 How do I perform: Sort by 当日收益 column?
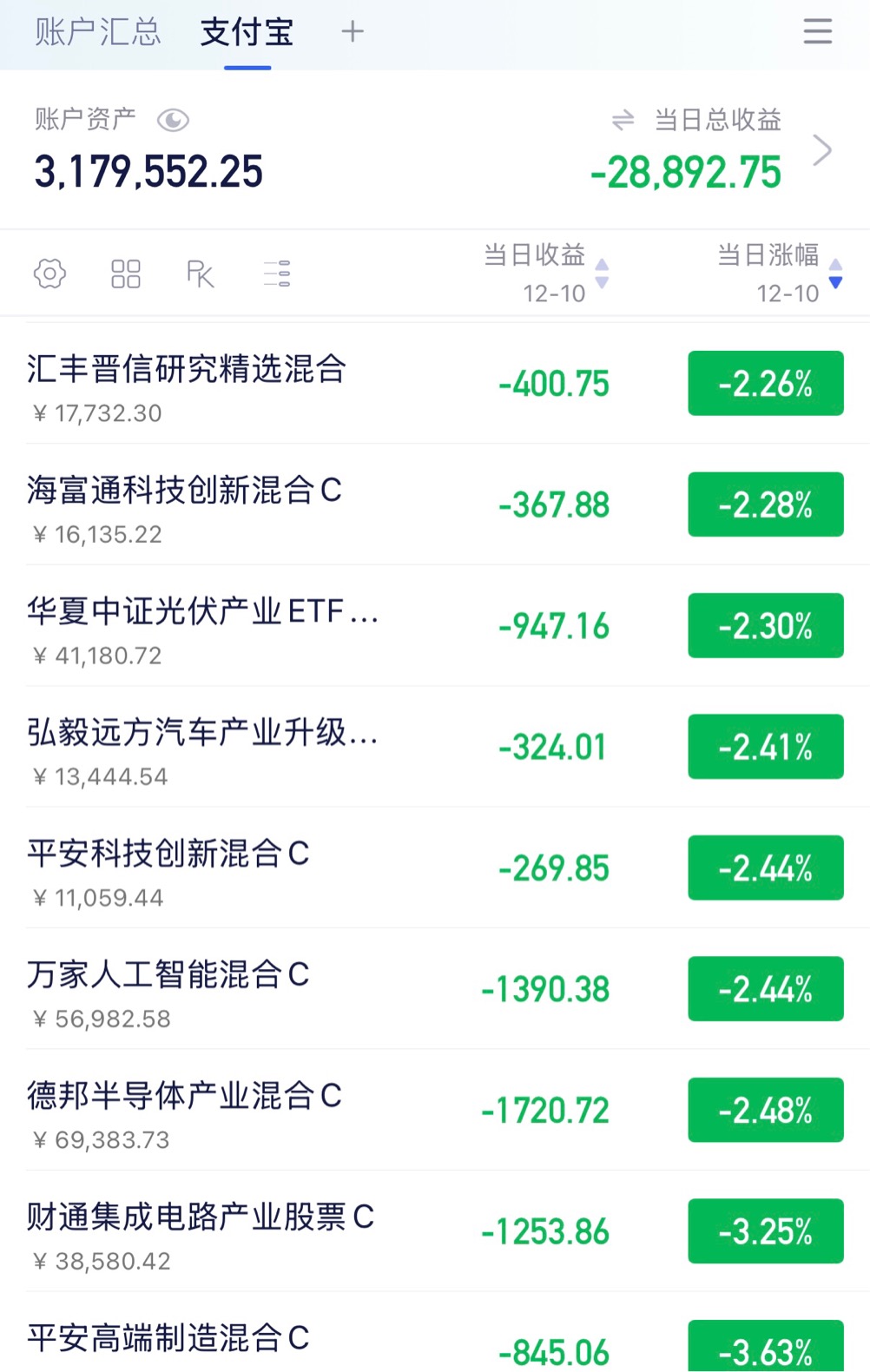pos(546,273)
